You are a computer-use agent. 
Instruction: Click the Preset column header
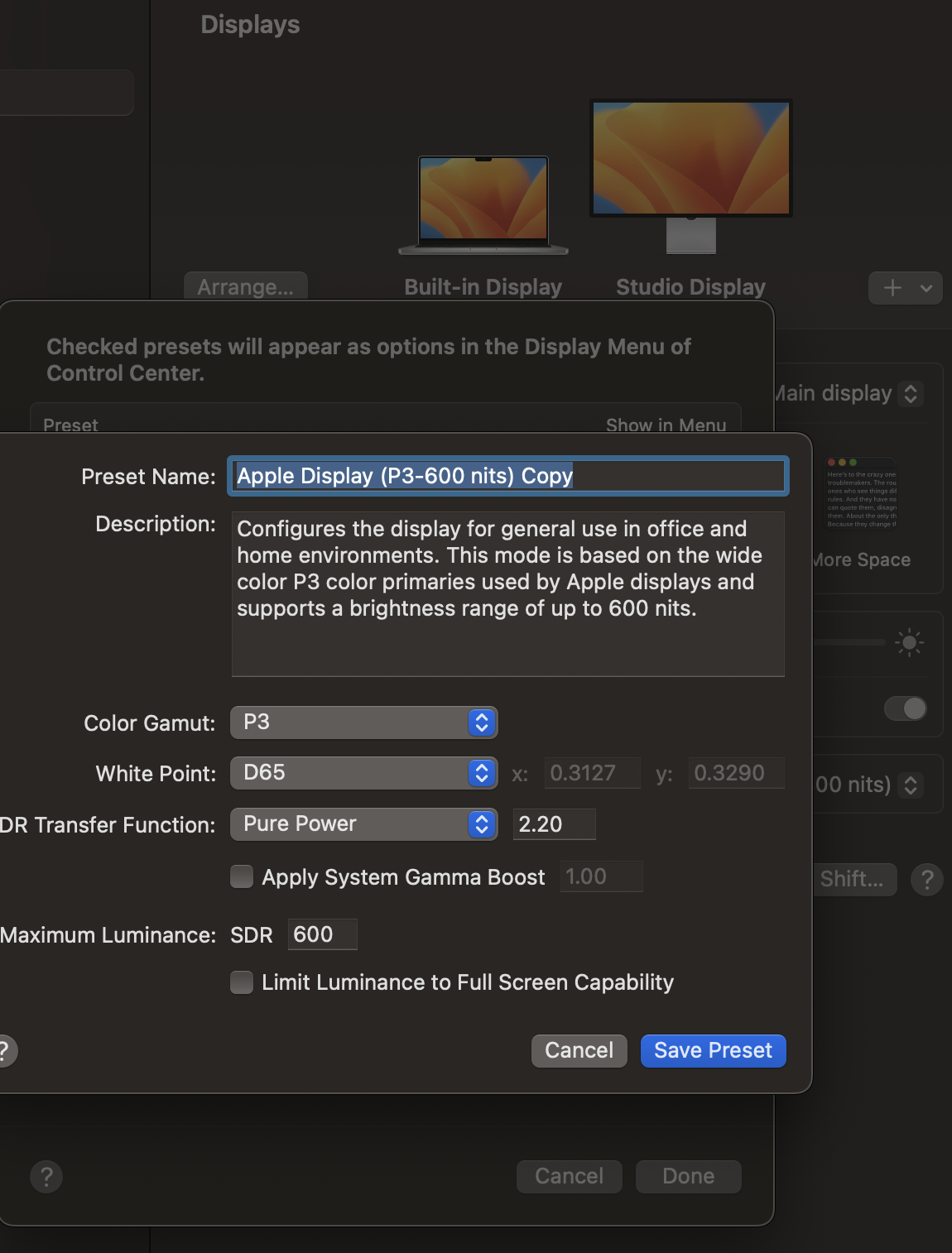point(70,425)
